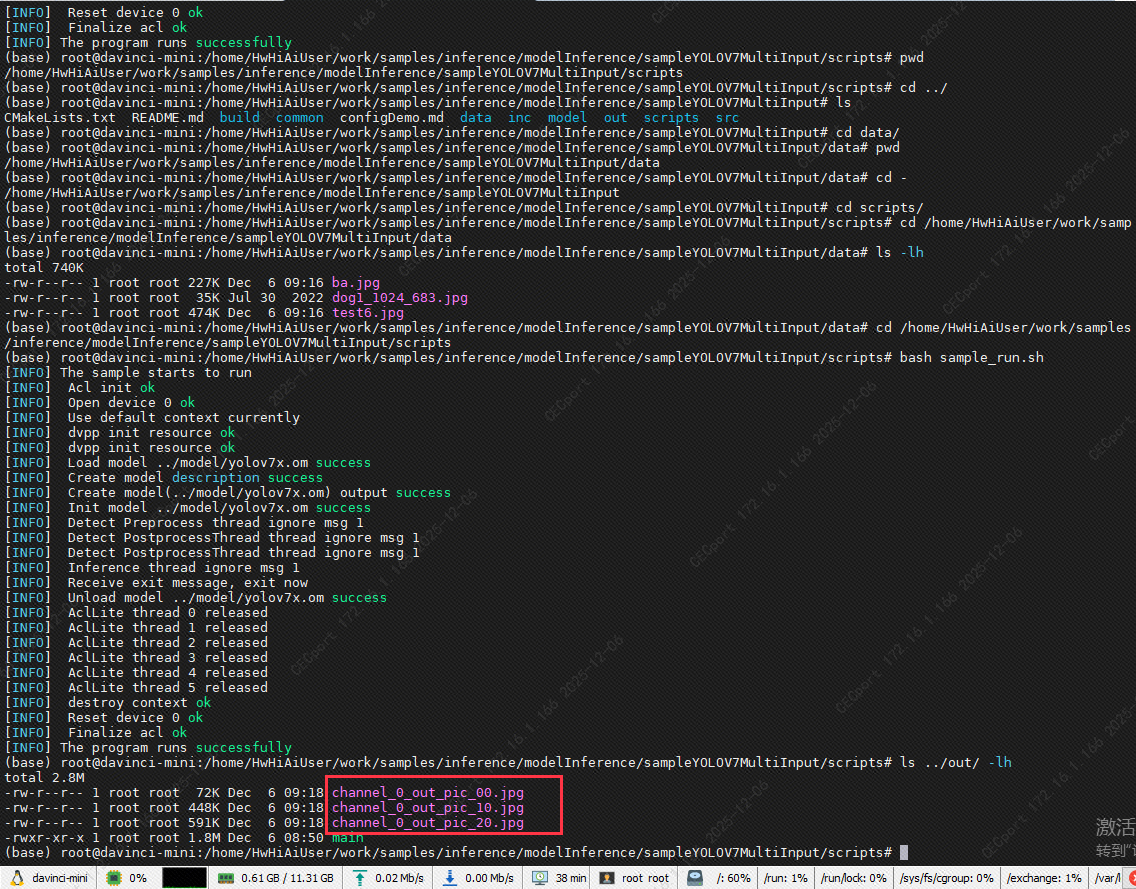Screen dimensions: 1136x889
Task: Click the command bash sample_run.sh
Action: point(972,358)
